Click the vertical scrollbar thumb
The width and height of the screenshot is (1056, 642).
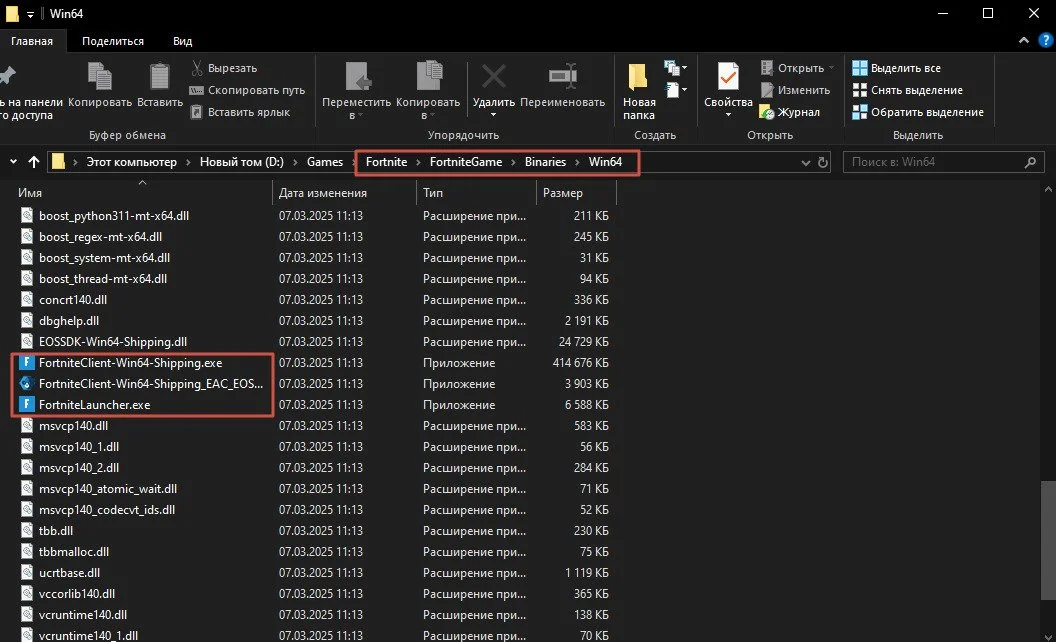[x=1048, y=540]
